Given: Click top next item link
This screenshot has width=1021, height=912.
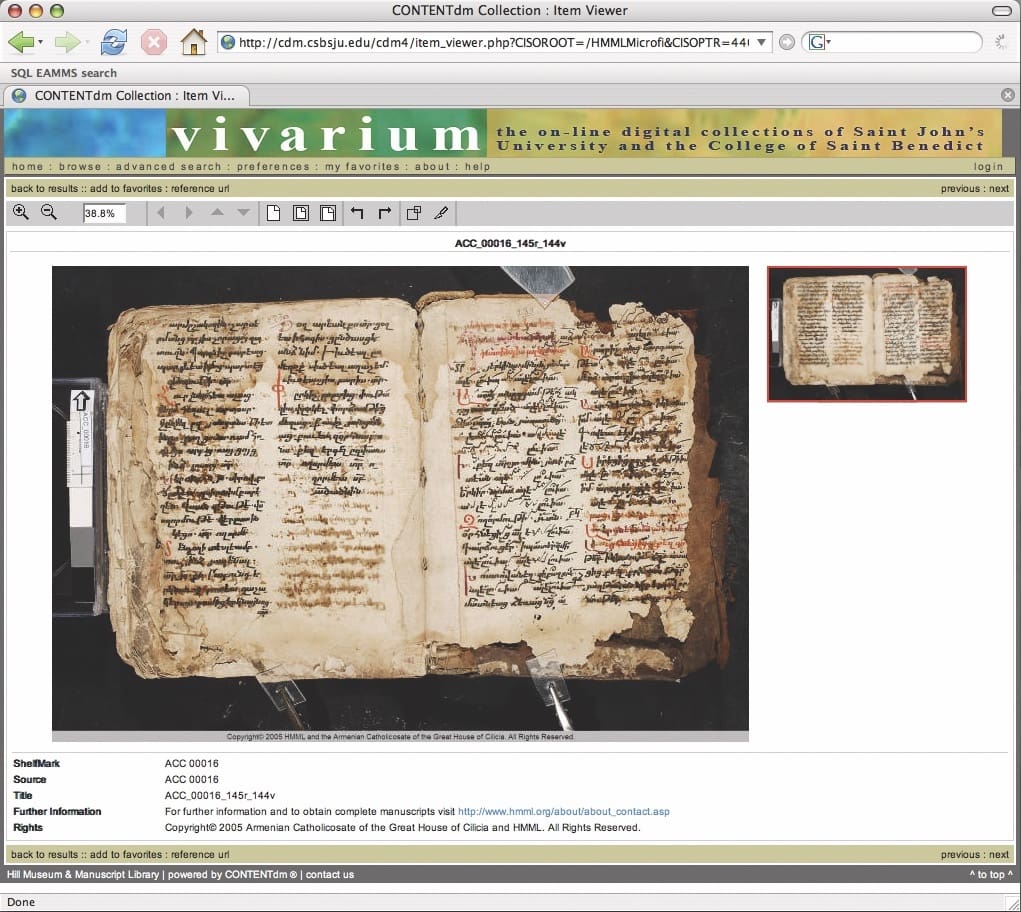Looking at the screenshot, I should [x=999, y=188].
